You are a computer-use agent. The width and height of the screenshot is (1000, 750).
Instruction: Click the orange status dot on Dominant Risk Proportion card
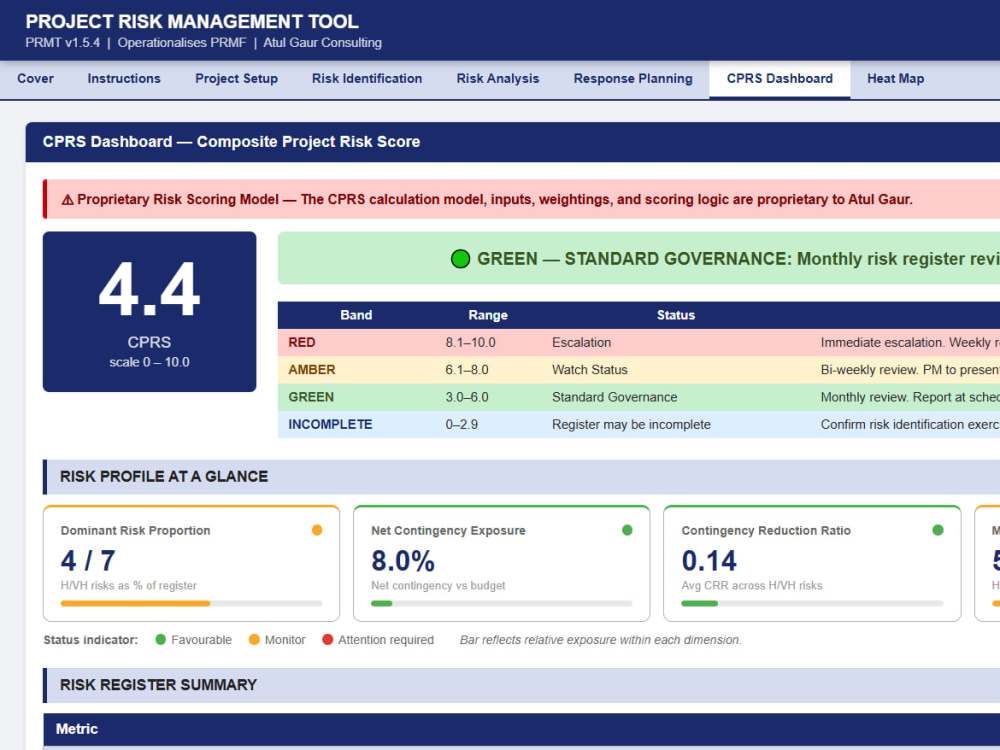coord(317,530)
